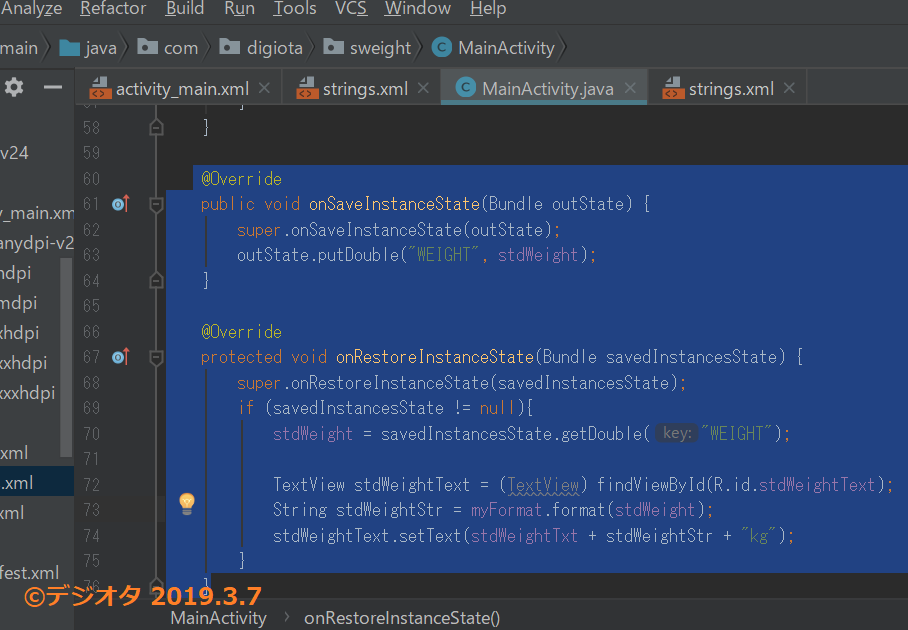Collapse onSaveInstanceState method fold at line 61
This screenshot has height=630, width=908.
[156, 204]
